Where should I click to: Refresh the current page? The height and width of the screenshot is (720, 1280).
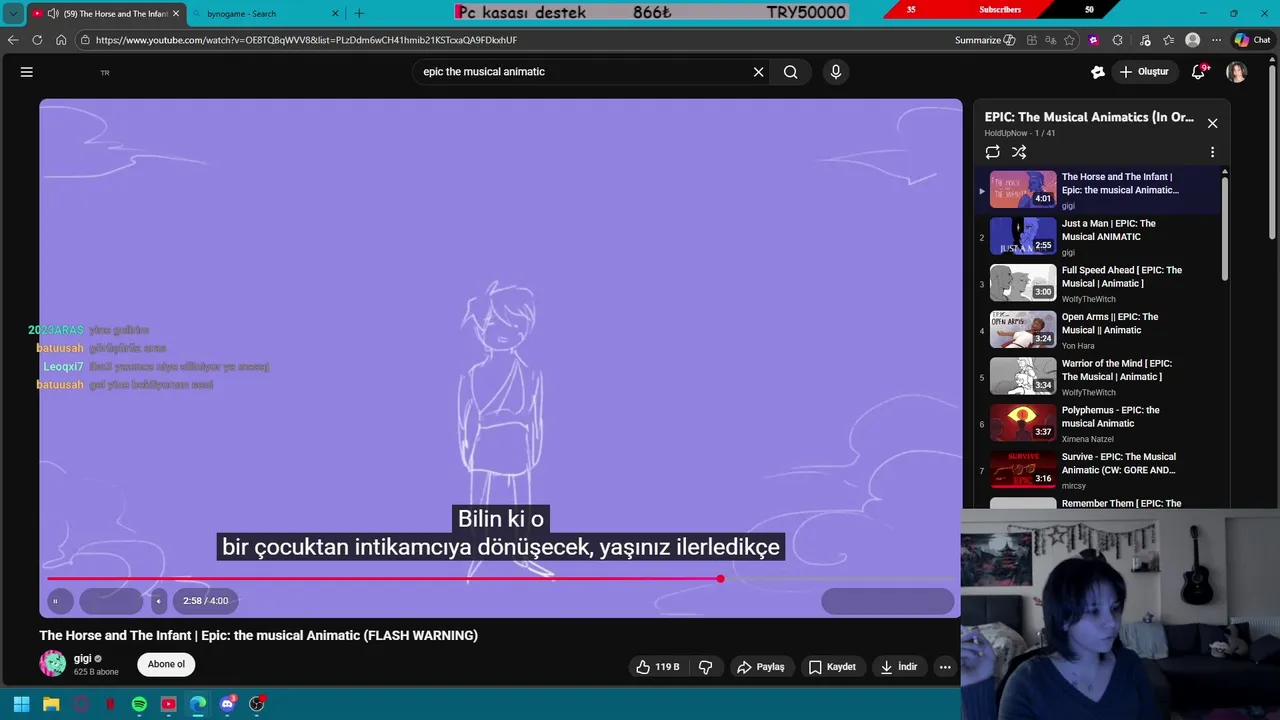(x=37, y=40)
